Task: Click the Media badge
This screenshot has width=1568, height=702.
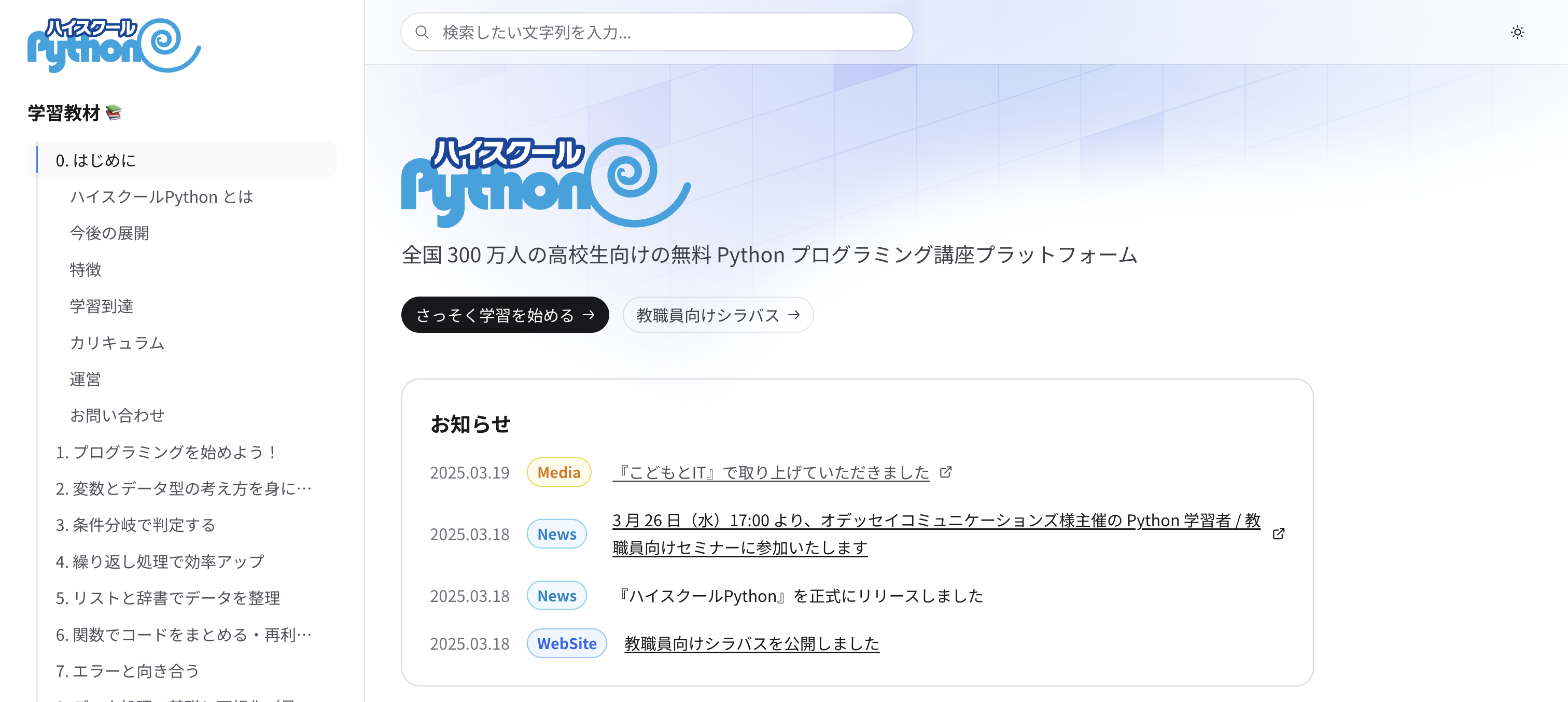Action: 559,472
